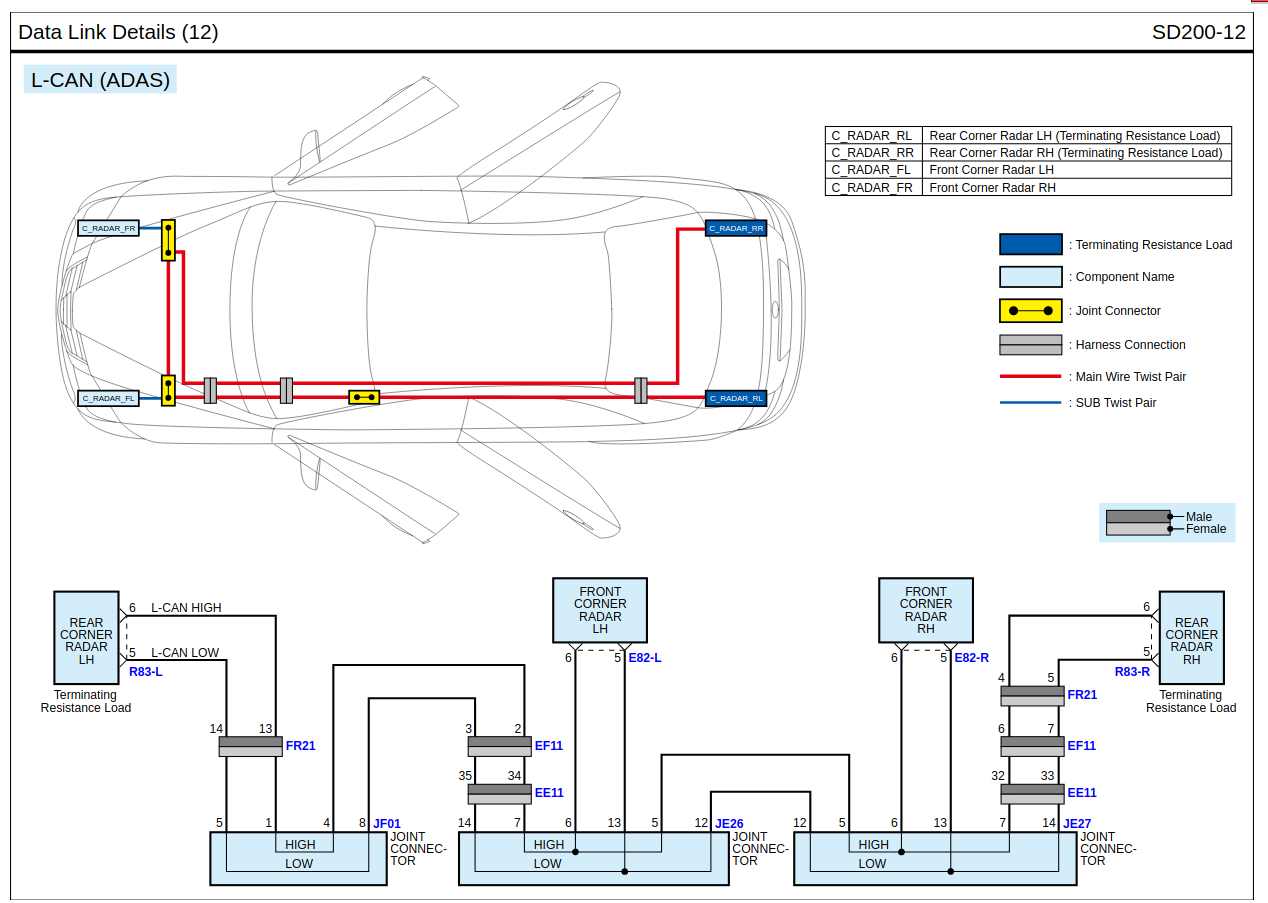Click the 'JE26' connector label
This screenshot has width=1268, height=903.
click(x=729, y=824)
